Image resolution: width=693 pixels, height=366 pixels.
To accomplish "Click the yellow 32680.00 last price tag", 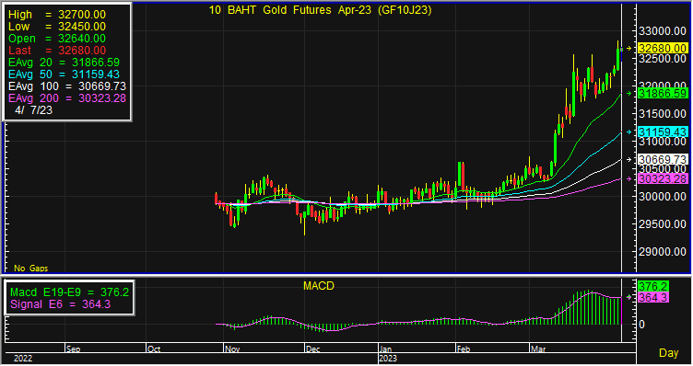I will [663, 49].
